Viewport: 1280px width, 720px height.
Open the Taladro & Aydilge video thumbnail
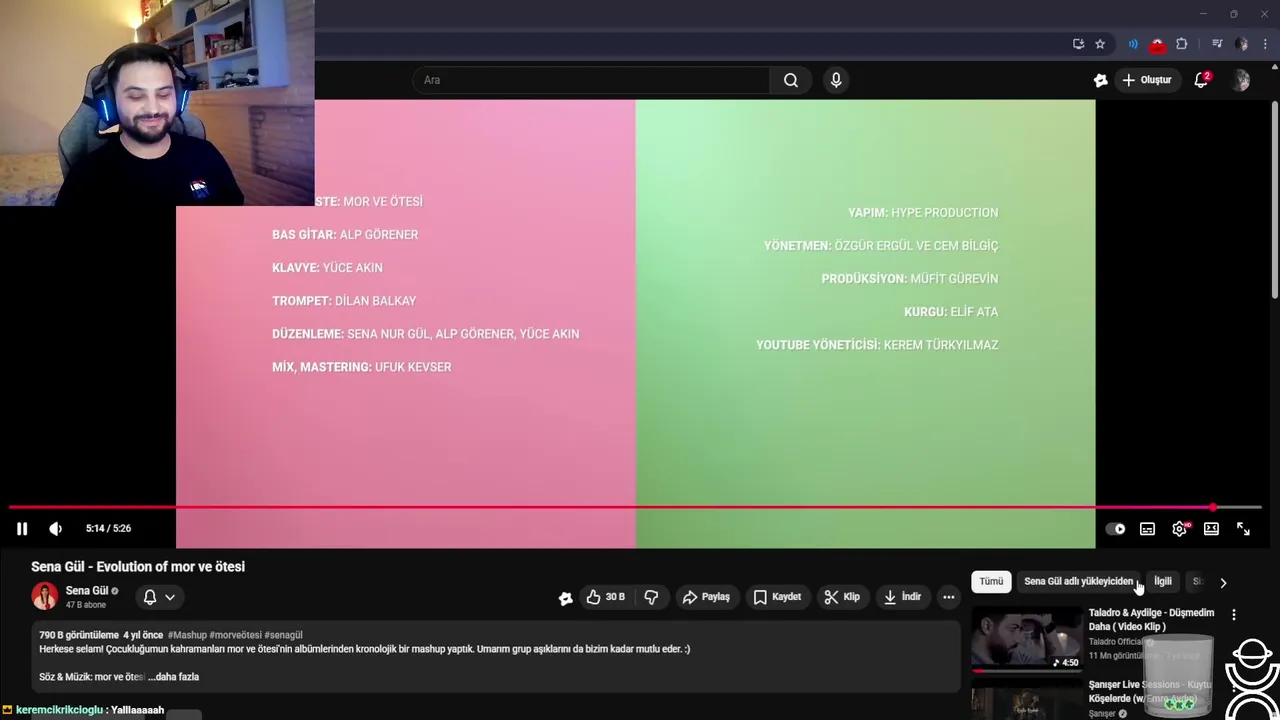(x=1026, y=640)
